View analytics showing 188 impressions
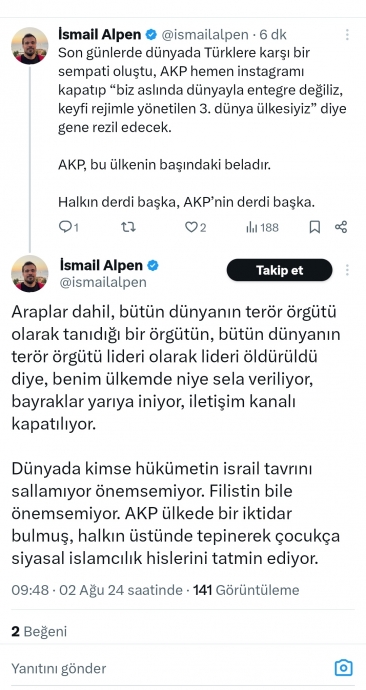This screenshot has width=366, height=690. 262,227
